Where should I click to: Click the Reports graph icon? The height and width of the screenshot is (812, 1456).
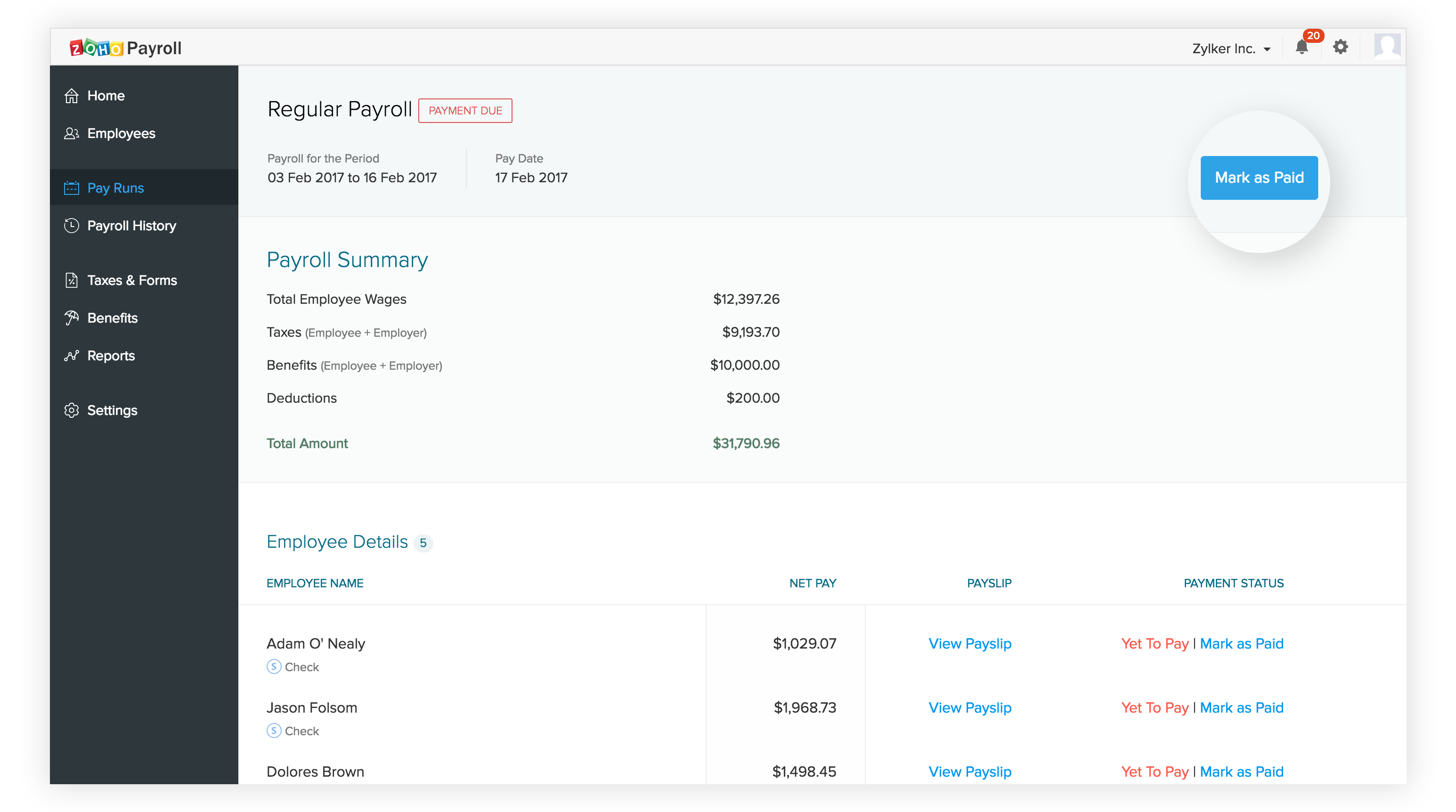[x=71, y=356]
